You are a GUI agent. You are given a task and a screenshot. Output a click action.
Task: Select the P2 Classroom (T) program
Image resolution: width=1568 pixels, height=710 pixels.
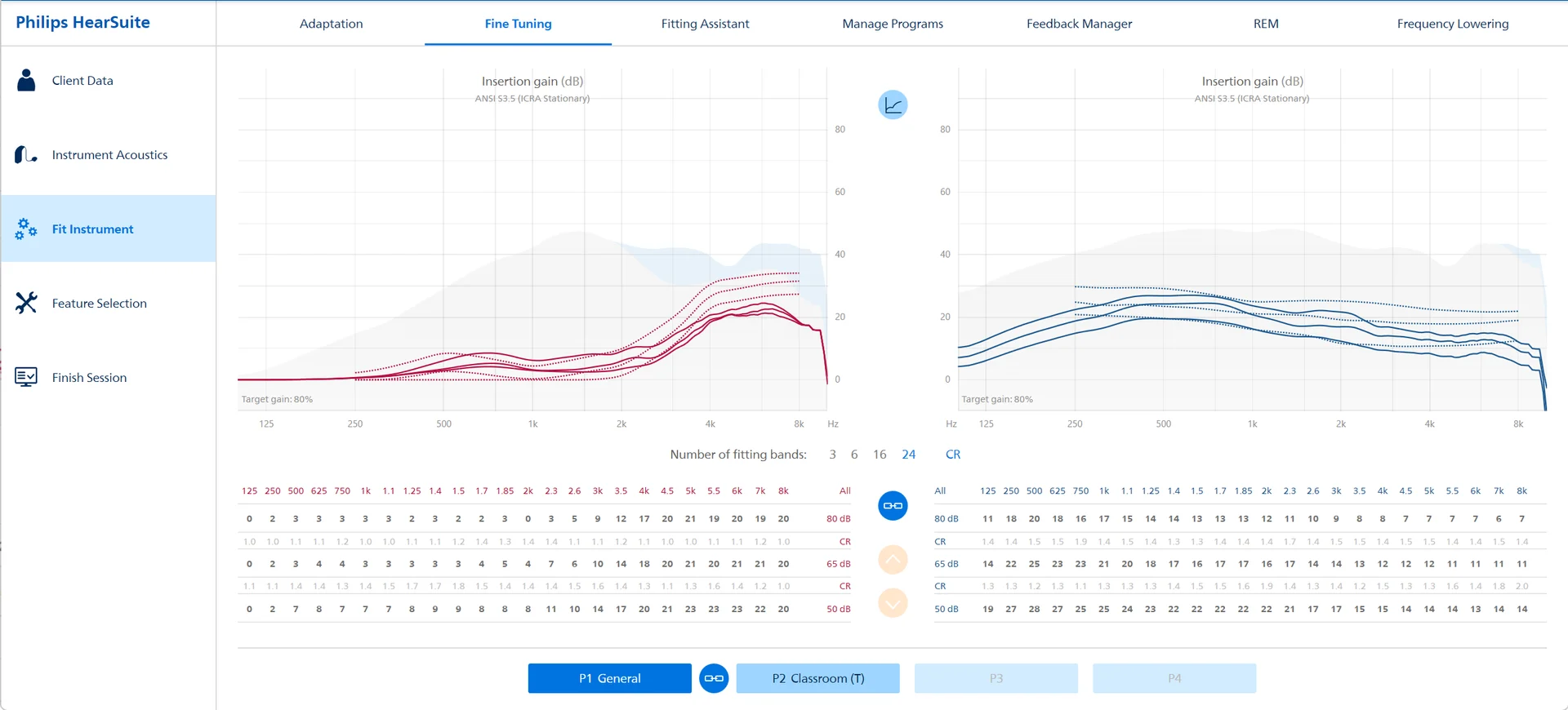(818, 678)
